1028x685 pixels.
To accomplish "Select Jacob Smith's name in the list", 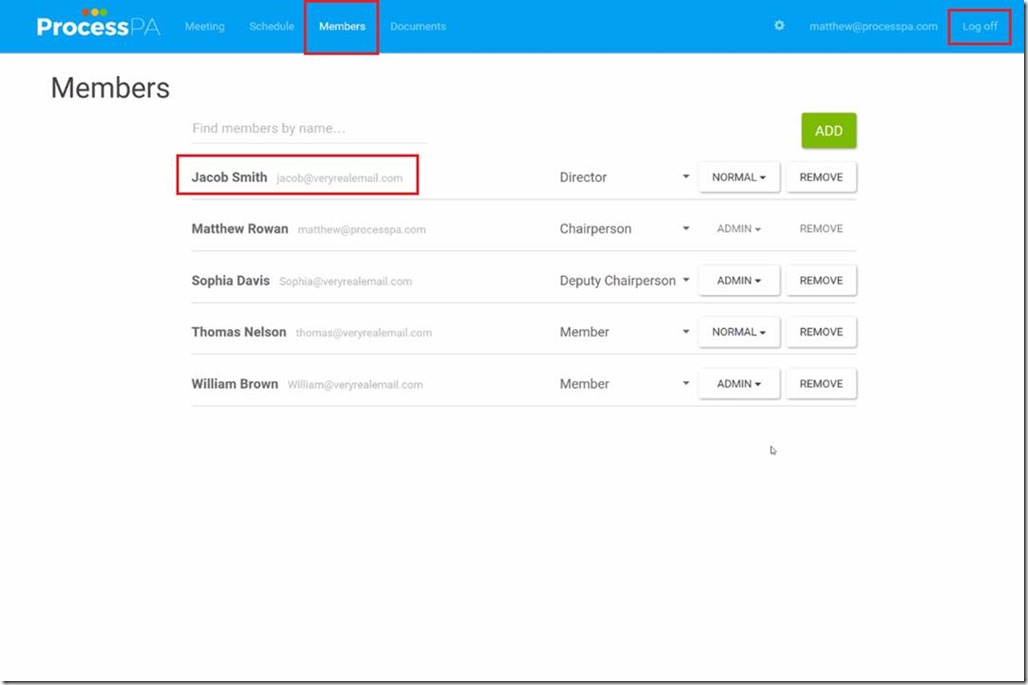I will (230, 177).
